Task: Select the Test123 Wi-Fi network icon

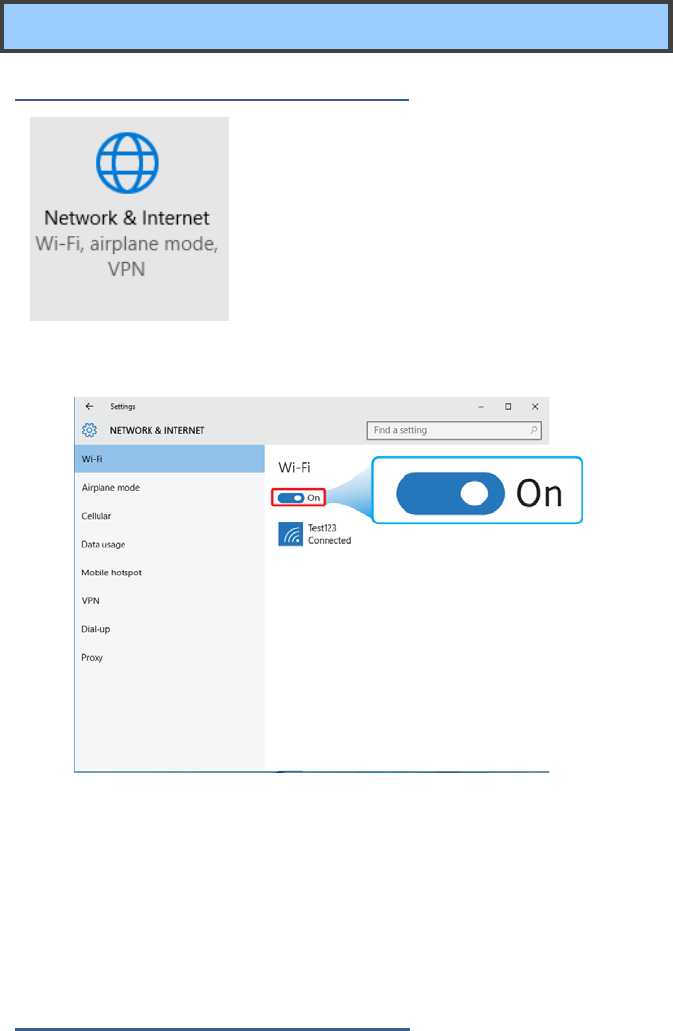Action: point(290,534)
